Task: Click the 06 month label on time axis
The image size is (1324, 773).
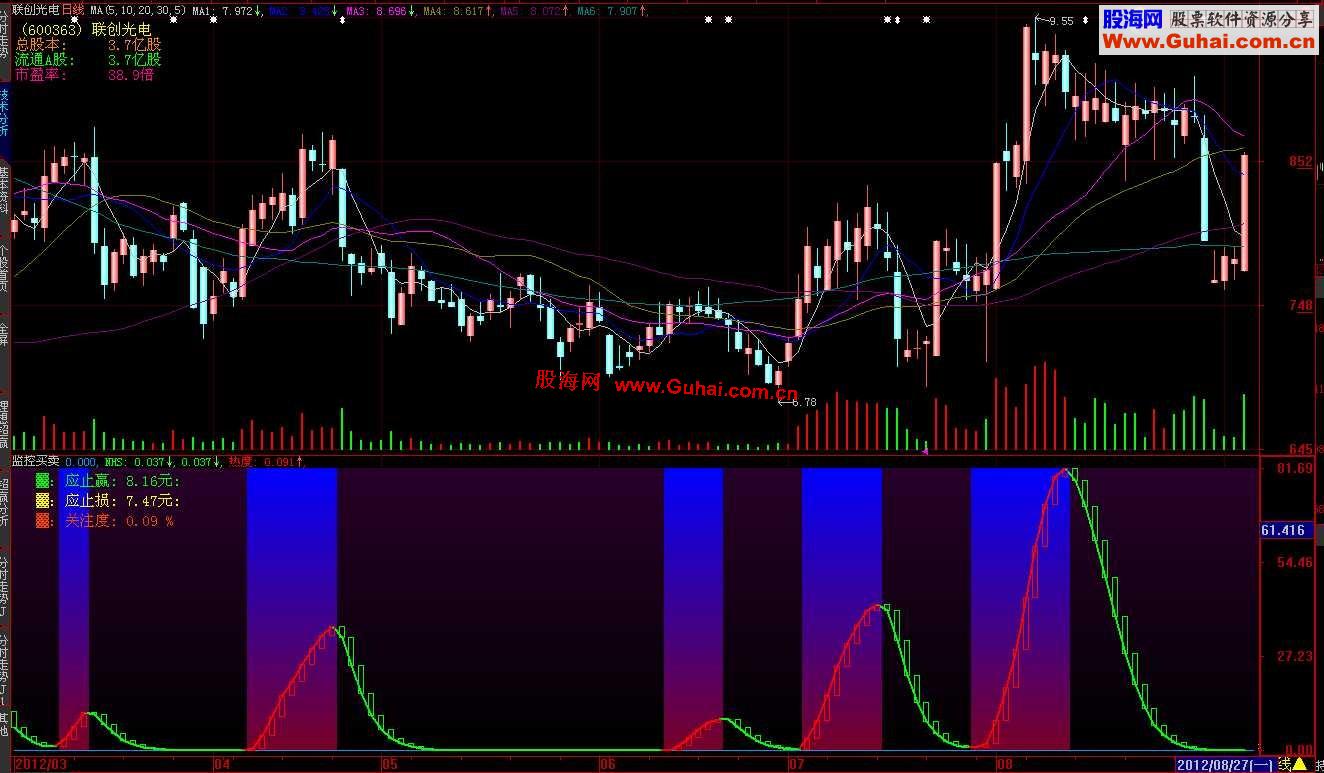Action: (x=607, y=765)
